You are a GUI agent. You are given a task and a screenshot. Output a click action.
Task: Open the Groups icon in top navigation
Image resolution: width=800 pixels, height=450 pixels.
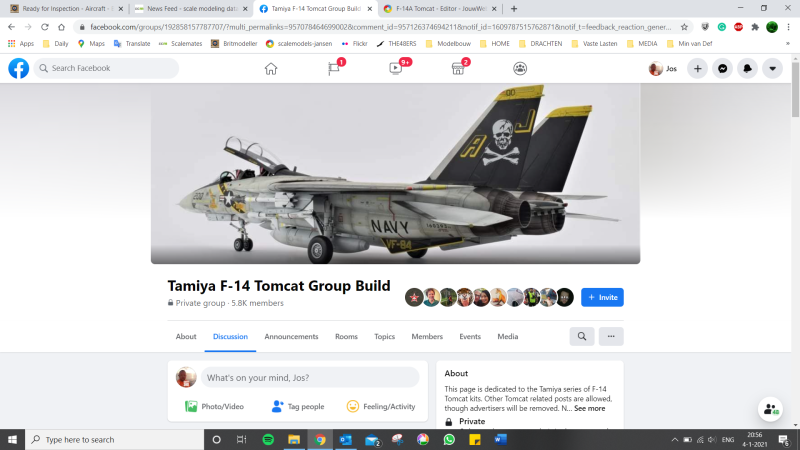[x=520, y=68]
